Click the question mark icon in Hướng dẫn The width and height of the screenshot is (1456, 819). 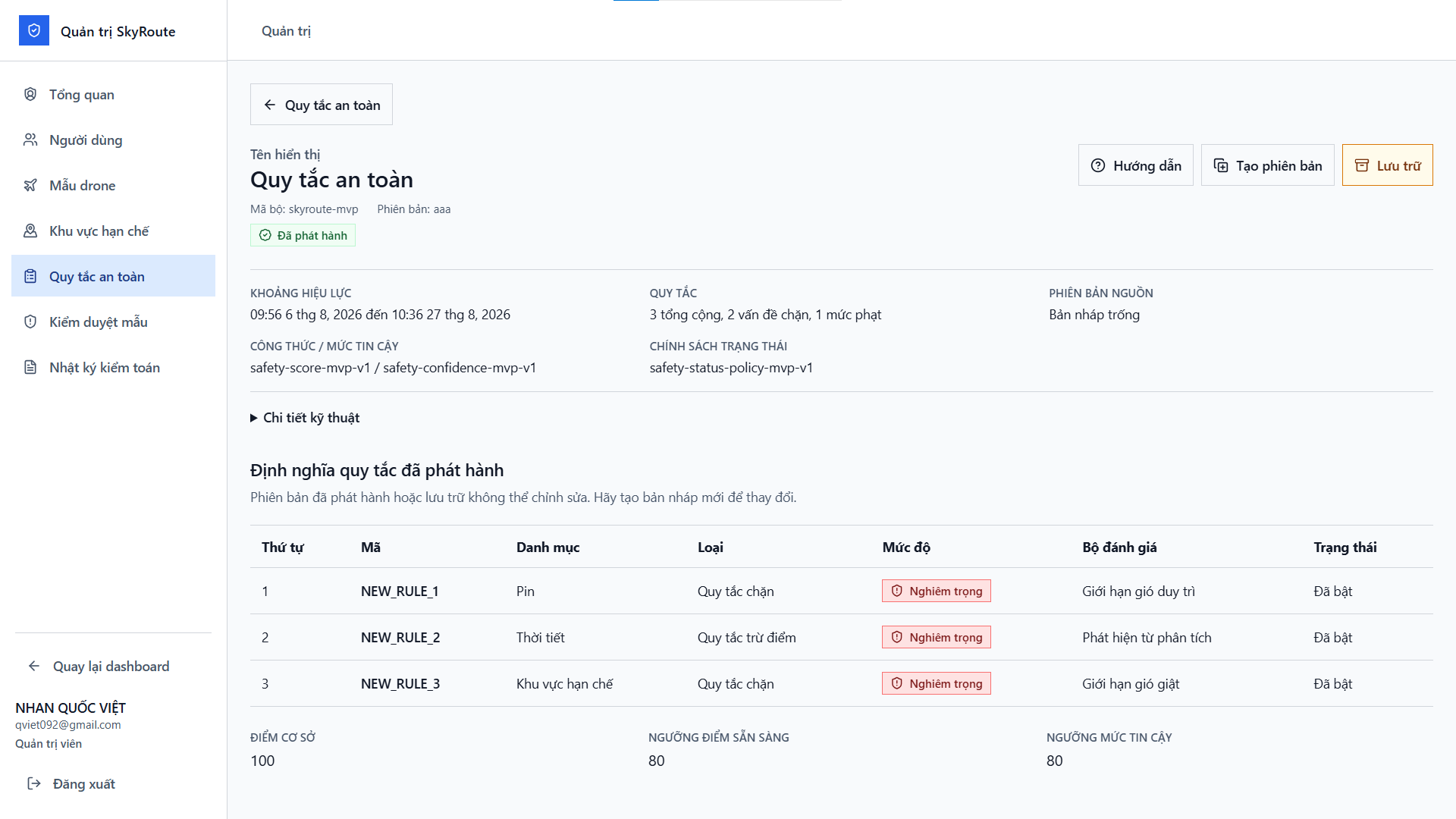tap(1098, 165)
